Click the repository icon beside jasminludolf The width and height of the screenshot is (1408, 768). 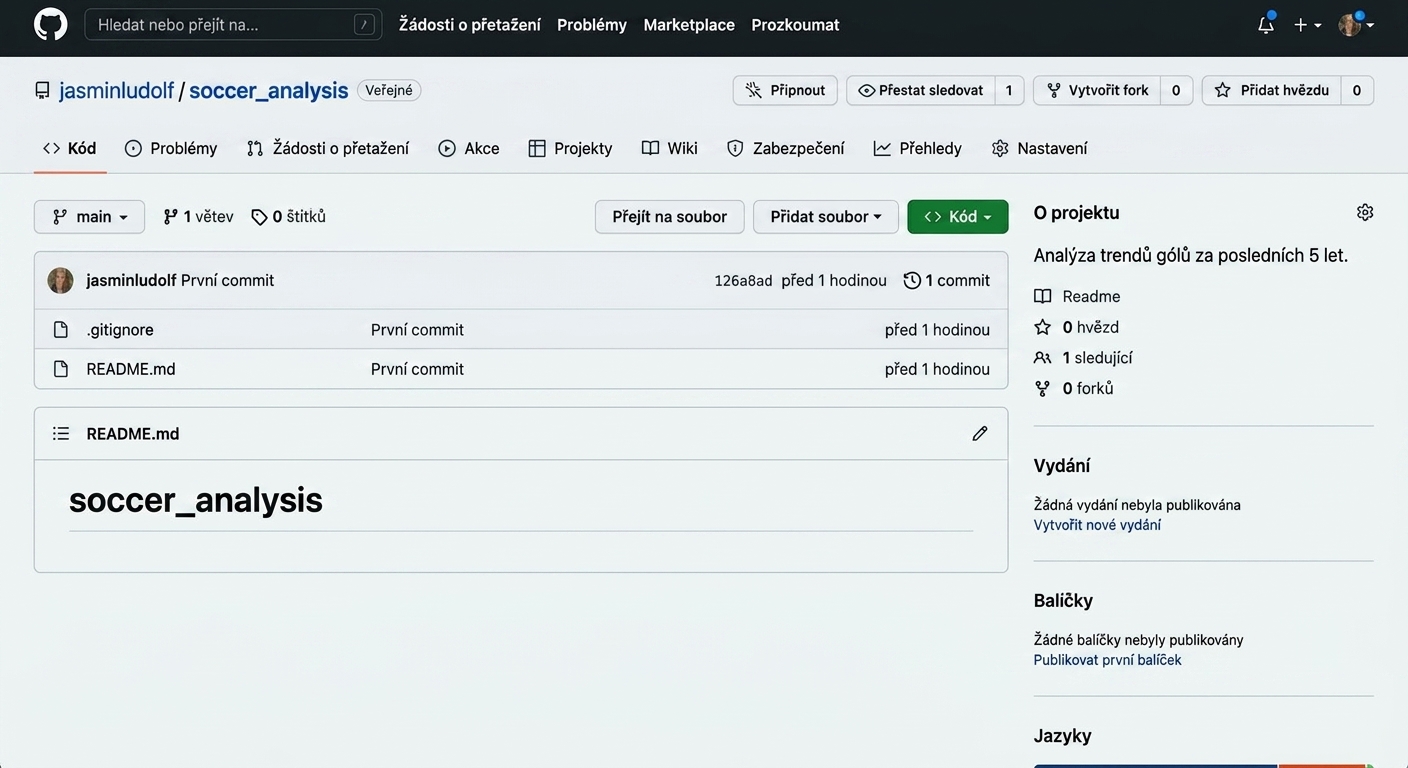(x=42, y=91)
